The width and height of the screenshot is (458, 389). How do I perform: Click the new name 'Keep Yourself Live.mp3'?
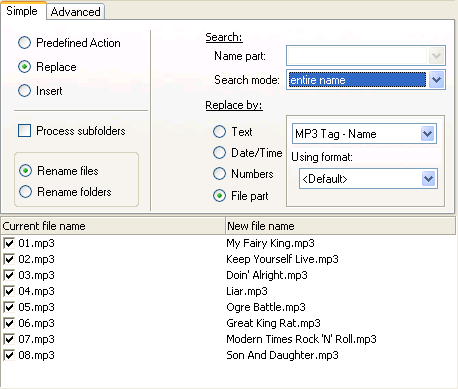pos(282,259)
